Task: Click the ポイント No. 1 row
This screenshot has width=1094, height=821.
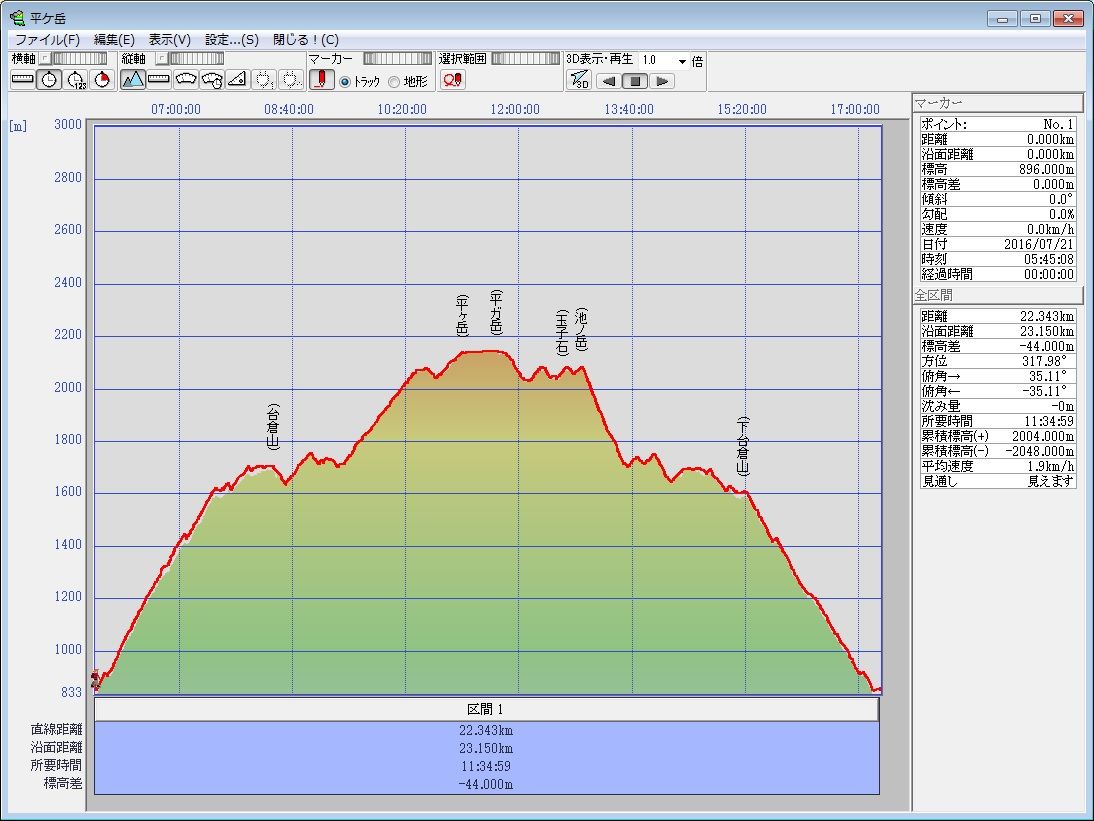Action: point(998,124)
